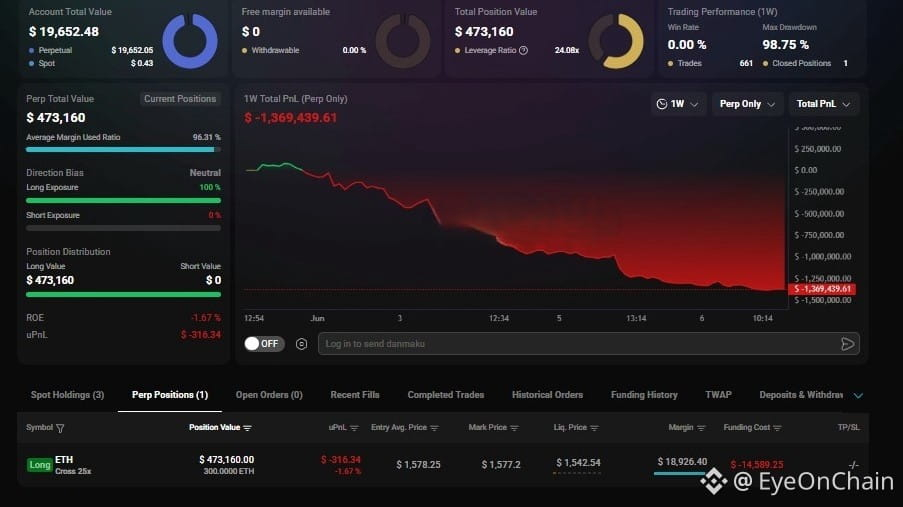Click the Trades 661 count

point(746,63)
